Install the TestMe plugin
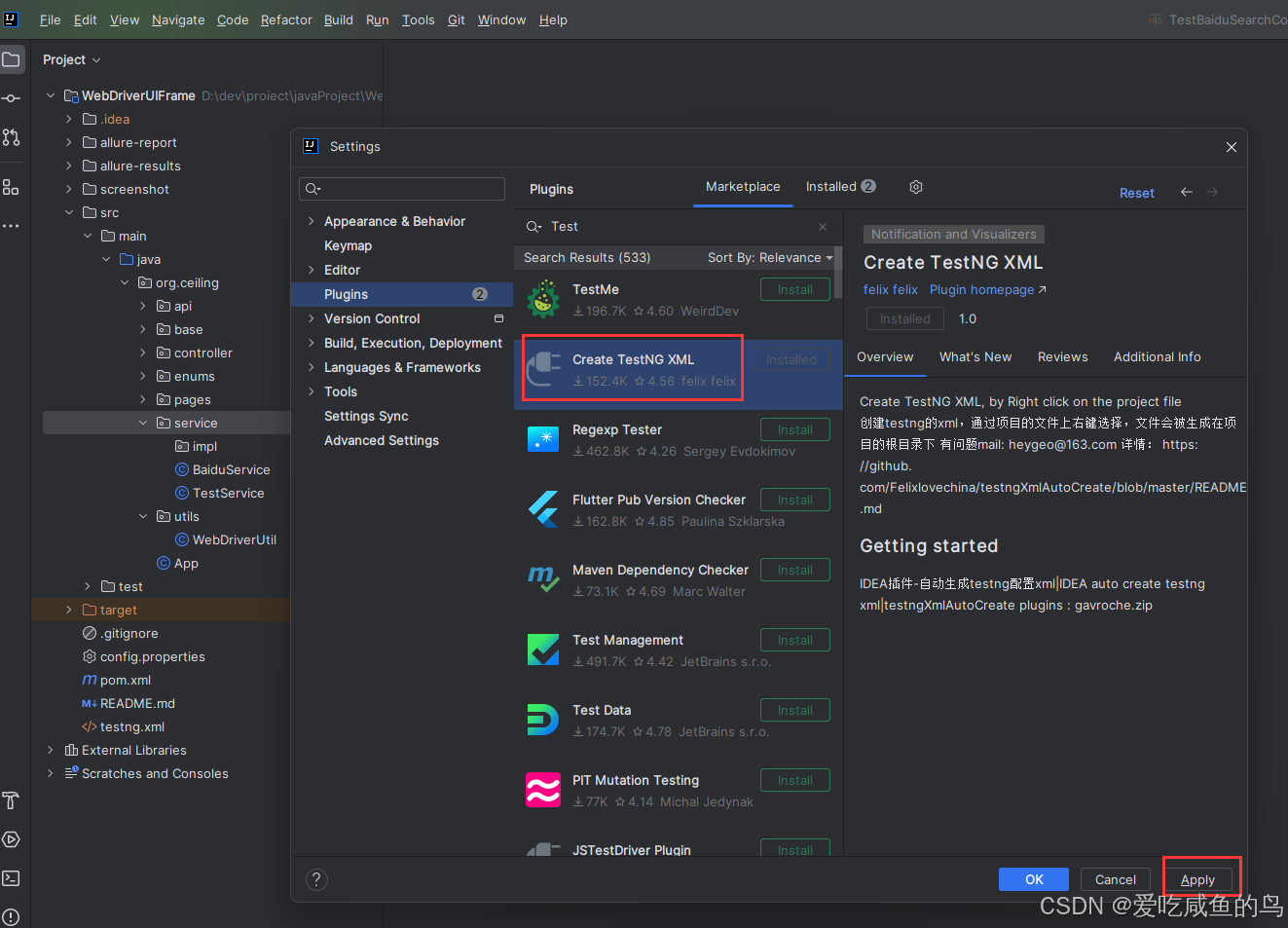 [795, 289]
